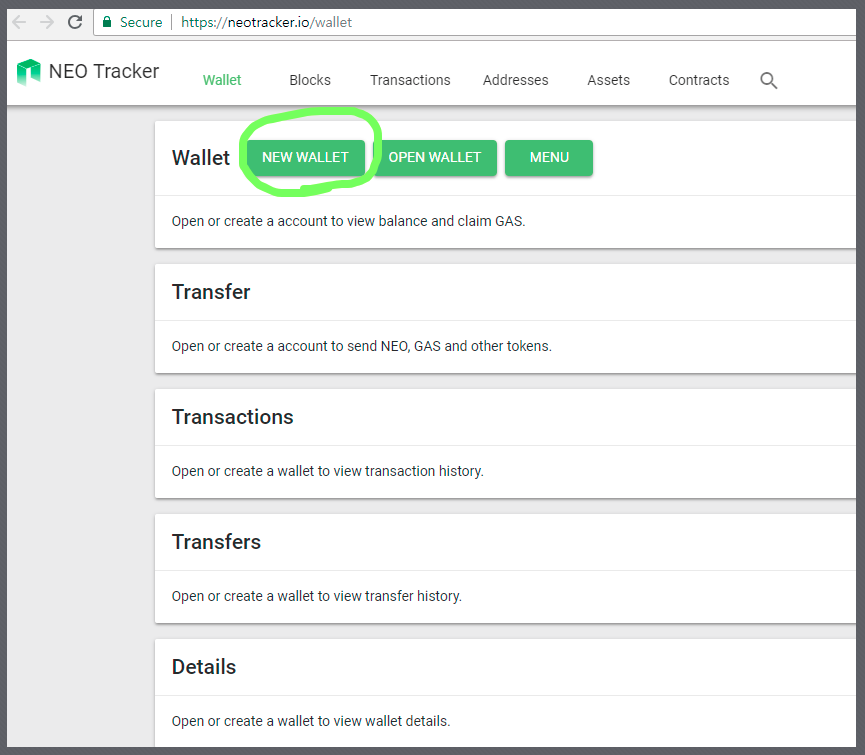The height and width of the screenshot is (755, 865).
Task: Open the Wallet navigation tab
Action: (x=222, y=80)
